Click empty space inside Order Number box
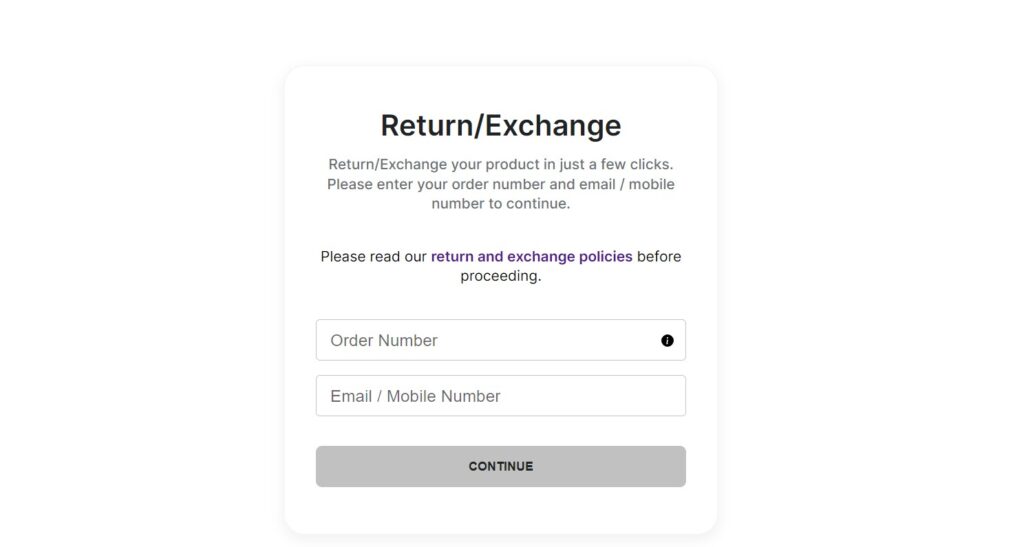 coord(549,340)
